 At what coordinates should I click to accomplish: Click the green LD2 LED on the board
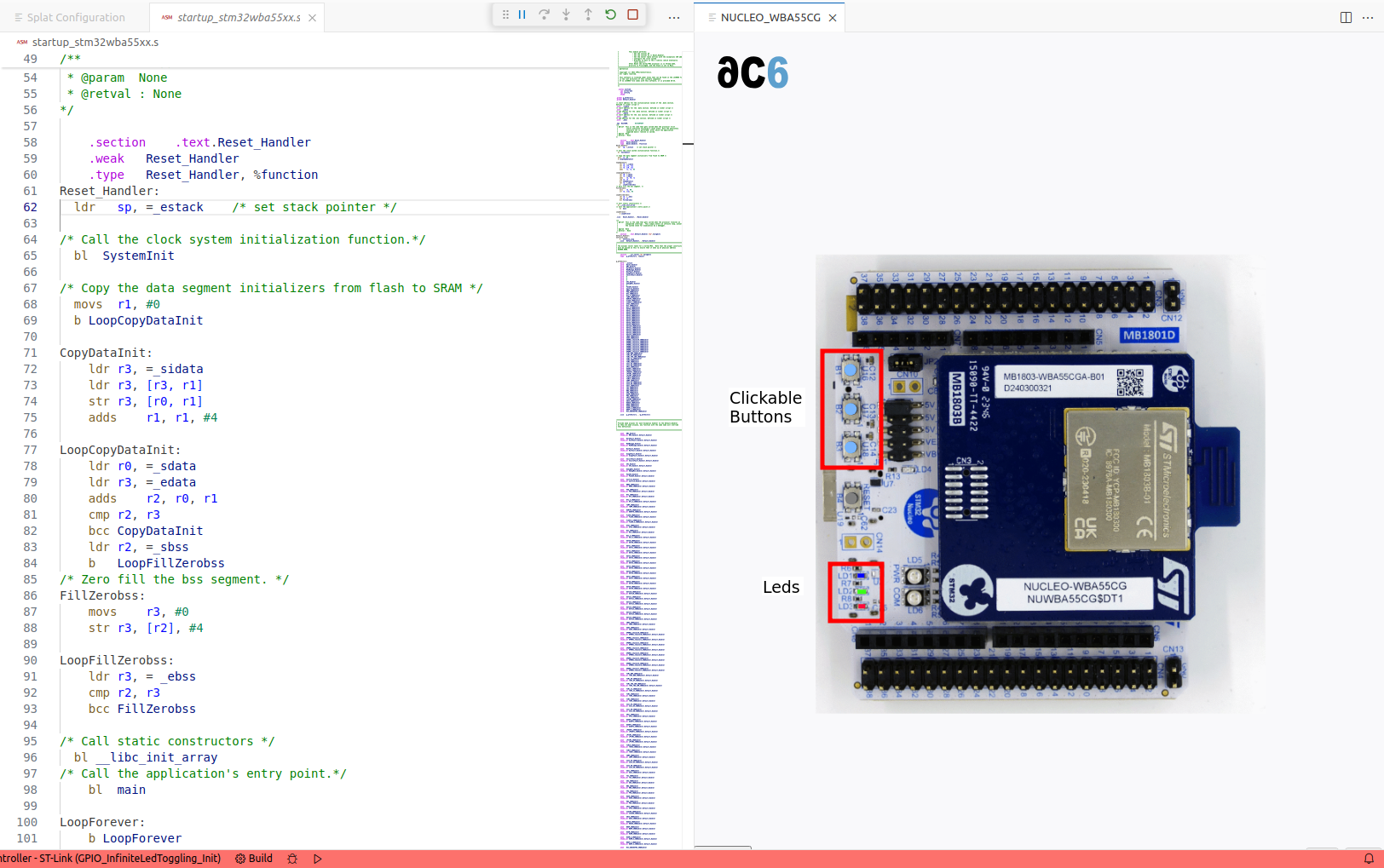[862, 591]
